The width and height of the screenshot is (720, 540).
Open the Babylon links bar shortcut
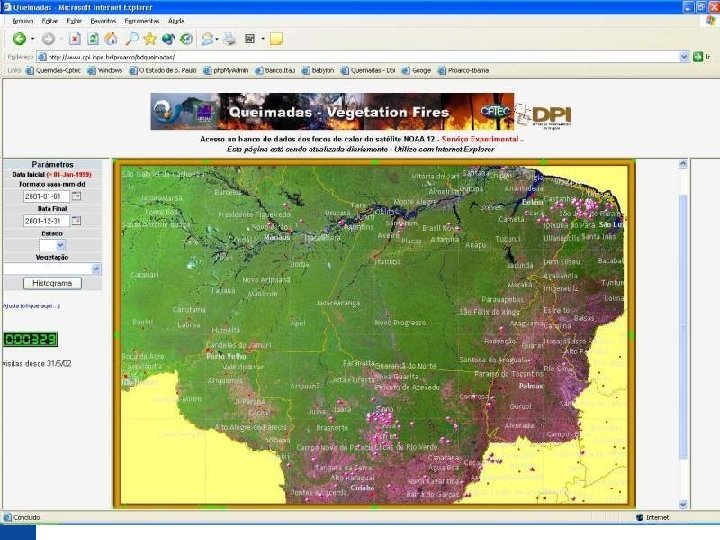pos(318,71)
